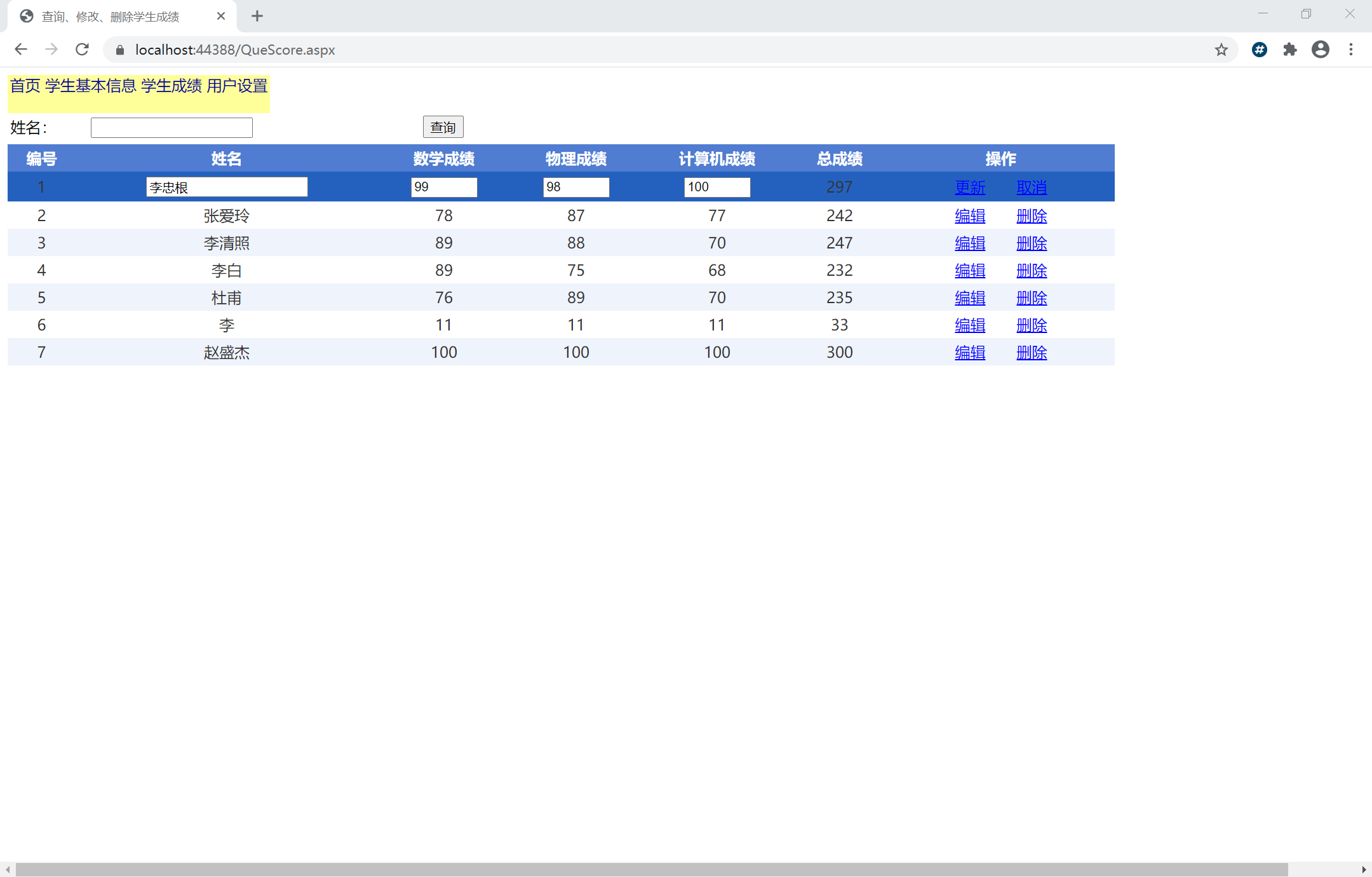Screen dimensions: 1372x877
Task: Click math score field showing 99
Action: 443,187
